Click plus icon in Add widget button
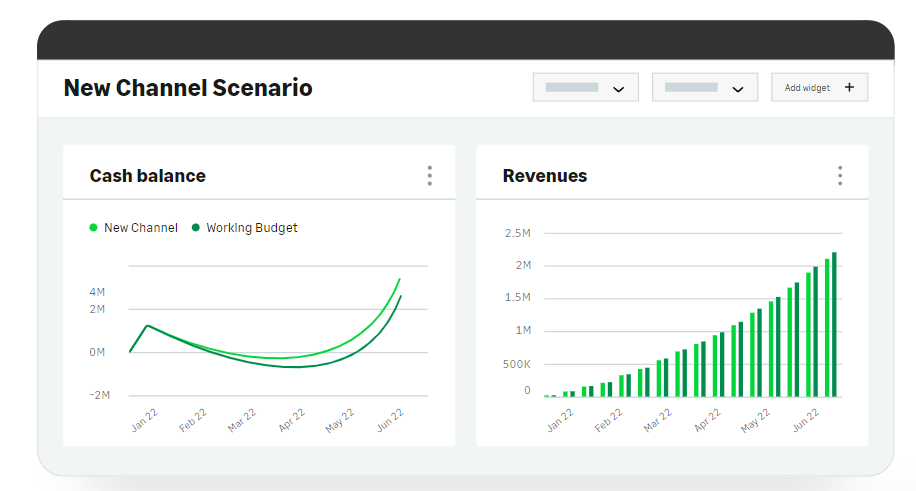Screen dimensions: 916x491 point(849,87)
